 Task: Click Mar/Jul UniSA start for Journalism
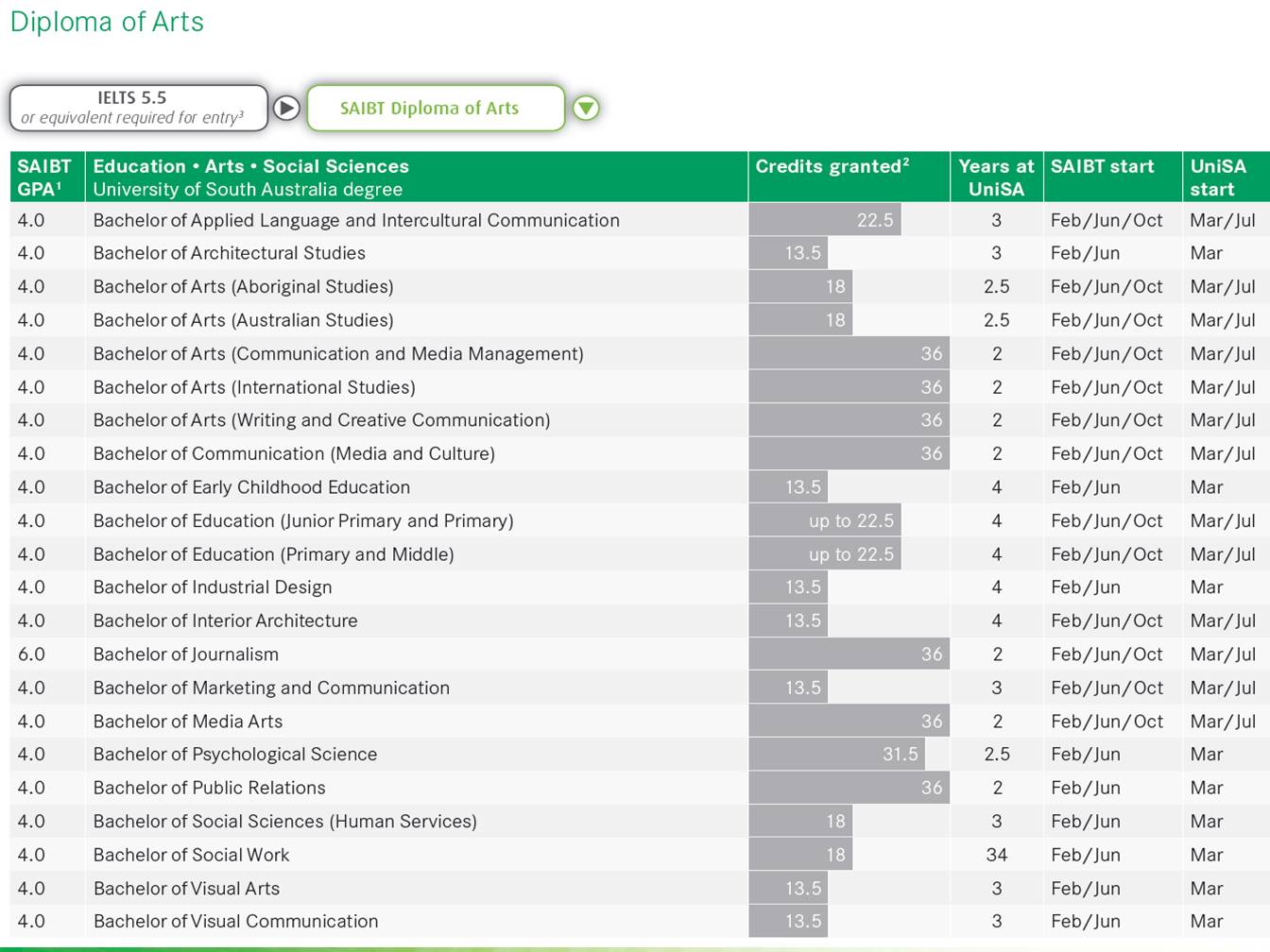point(1223,654)
